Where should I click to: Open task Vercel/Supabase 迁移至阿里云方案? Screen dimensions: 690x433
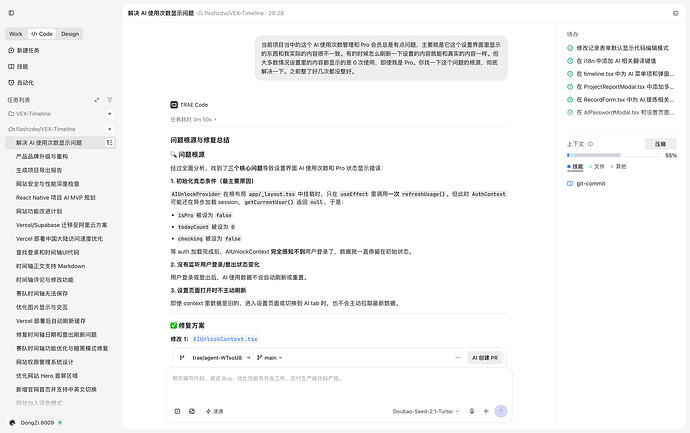(x=62, y=225)
